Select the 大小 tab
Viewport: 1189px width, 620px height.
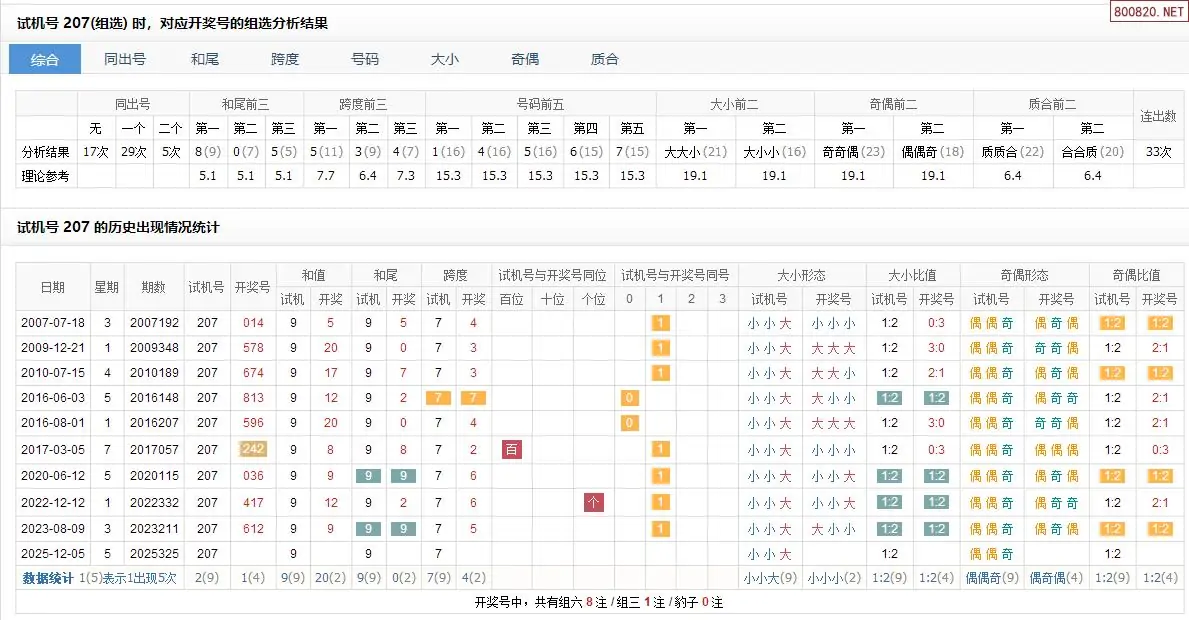click(445, 59)
